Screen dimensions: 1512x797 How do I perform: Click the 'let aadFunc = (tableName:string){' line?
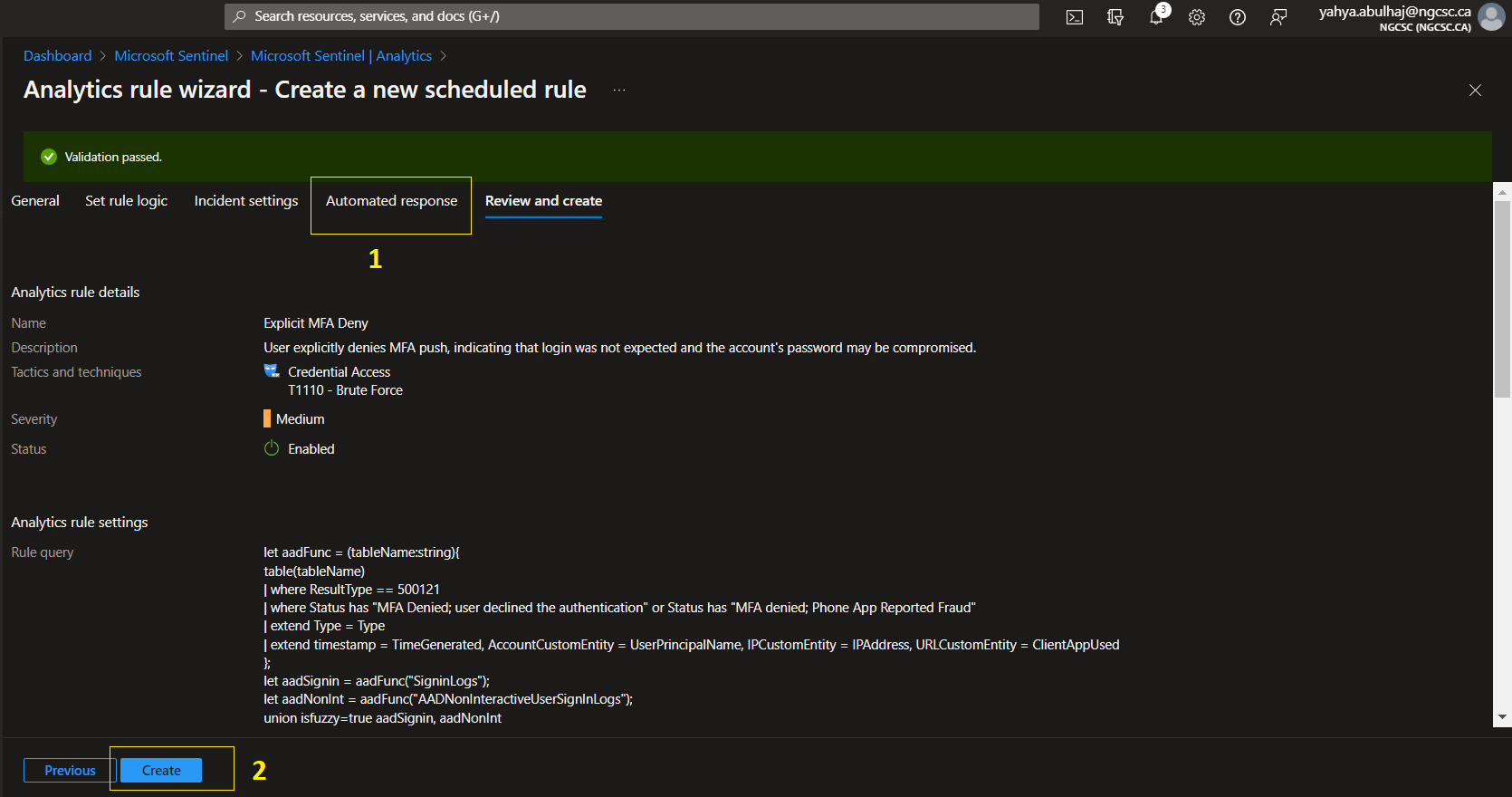point(361,552)
